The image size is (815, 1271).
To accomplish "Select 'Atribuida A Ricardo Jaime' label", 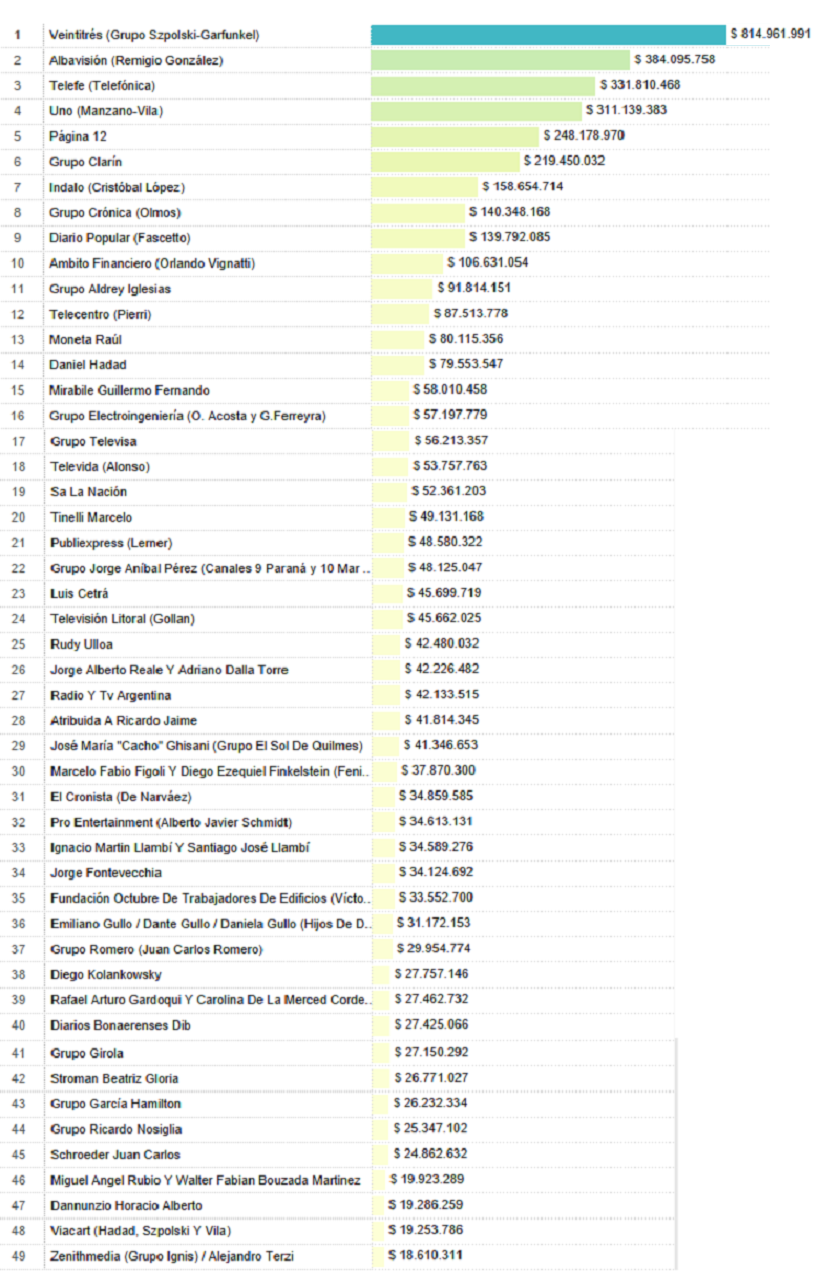I will [124, 721].
